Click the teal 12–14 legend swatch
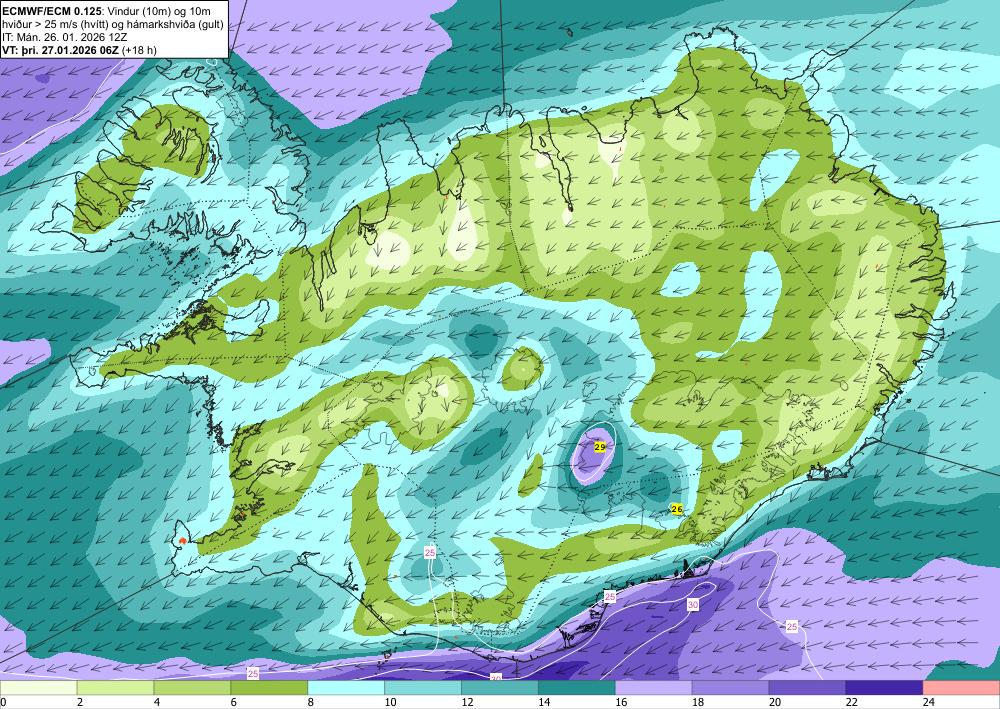The width and height of the screenshot is (1000, 709). tap(500, 688)
